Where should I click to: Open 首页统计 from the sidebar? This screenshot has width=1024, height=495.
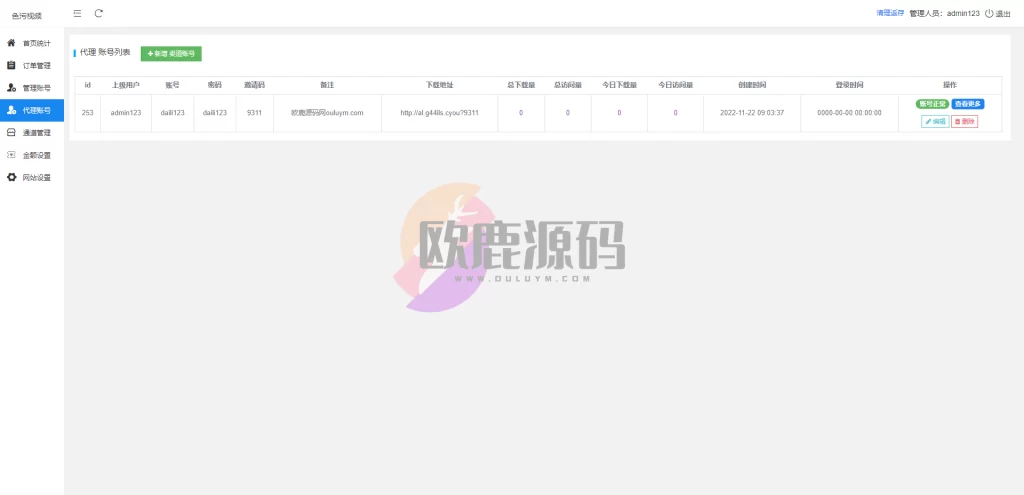click(x=32, y=43)
